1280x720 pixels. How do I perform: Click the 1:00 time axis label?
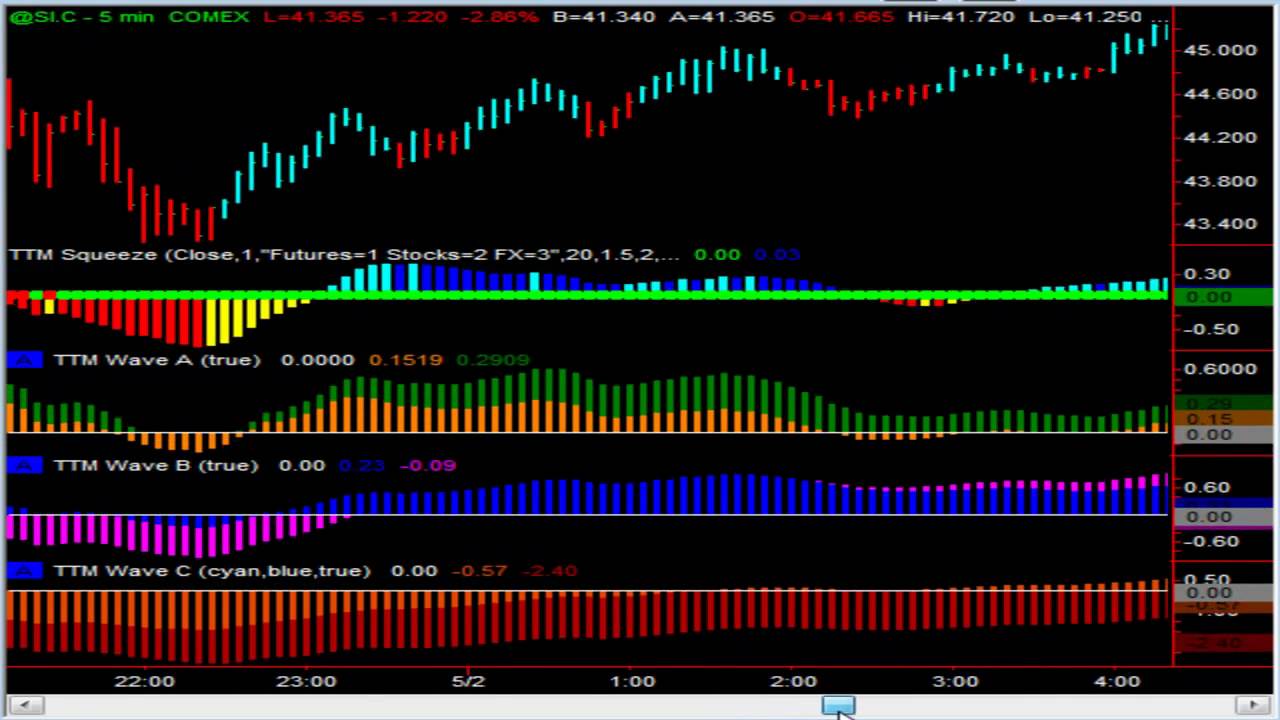[x=632, y=681]
